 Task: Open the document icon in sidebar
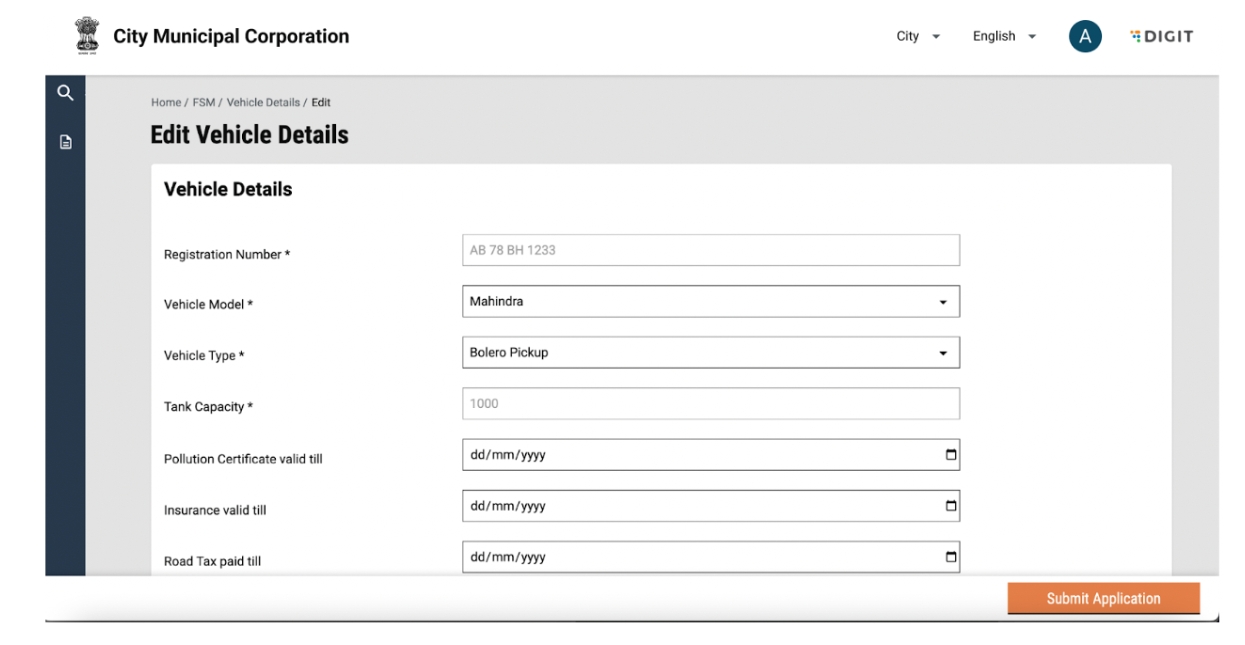66,142
